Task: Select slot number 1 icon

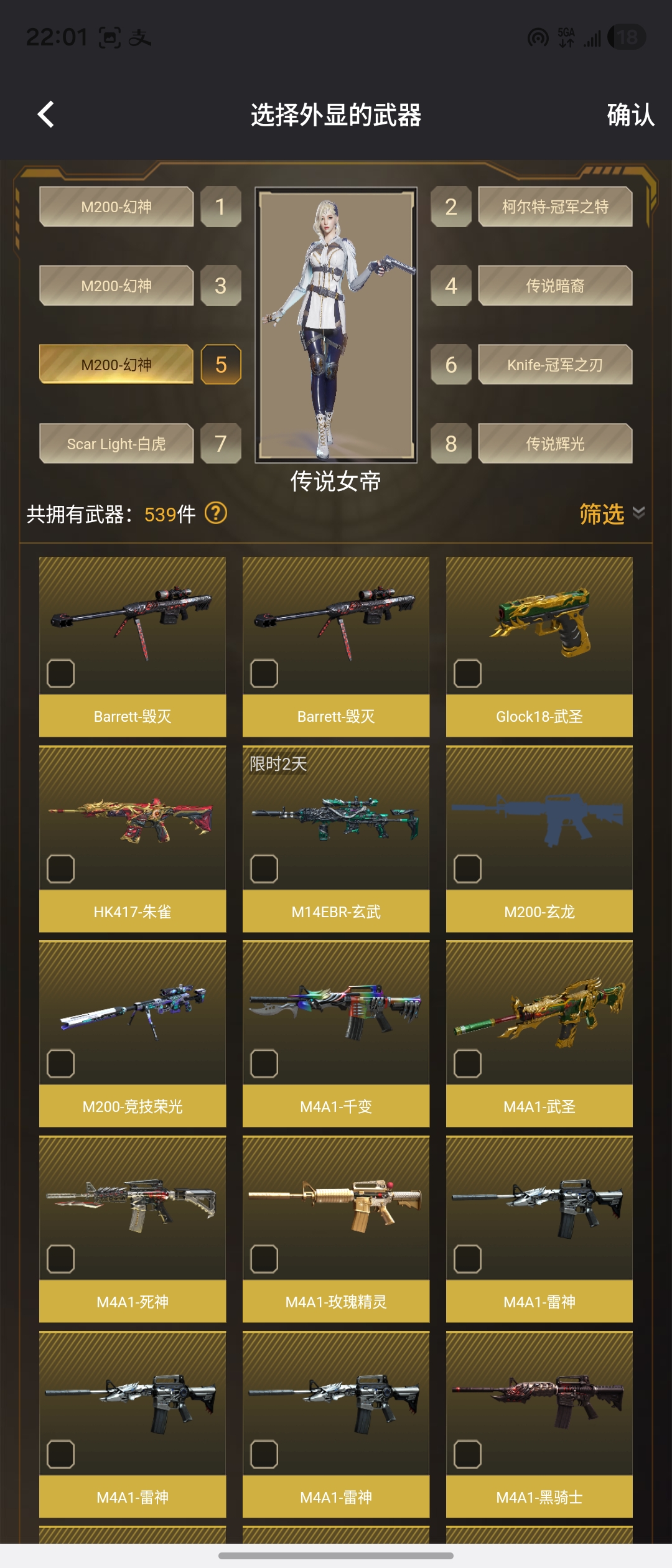Action: [221, 207]
